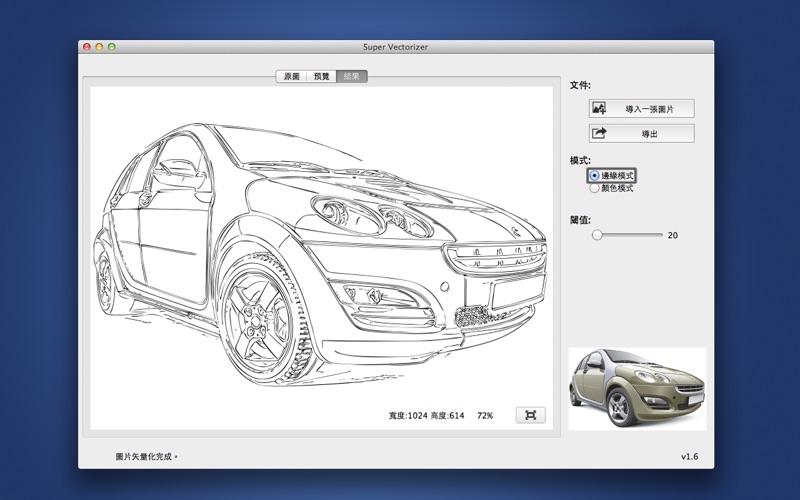Minimize the window with yellow button

(x=99, y=47)
